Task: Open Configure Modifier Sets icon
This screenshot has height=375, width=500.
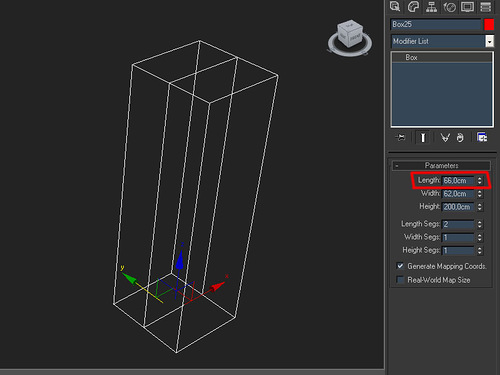Action: pos(482,137)
